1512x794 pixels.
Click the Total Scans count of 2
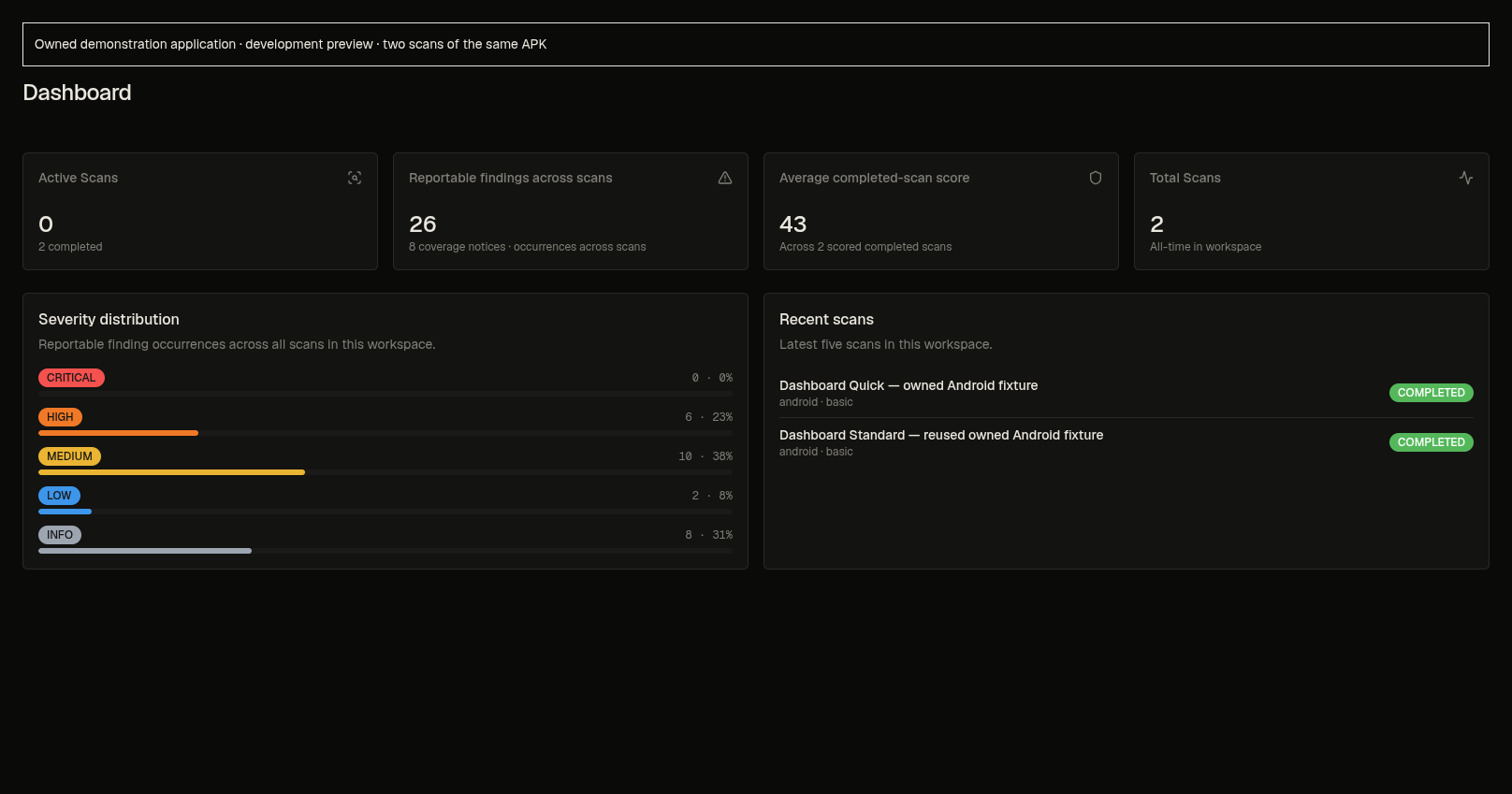coord(1156,224)
